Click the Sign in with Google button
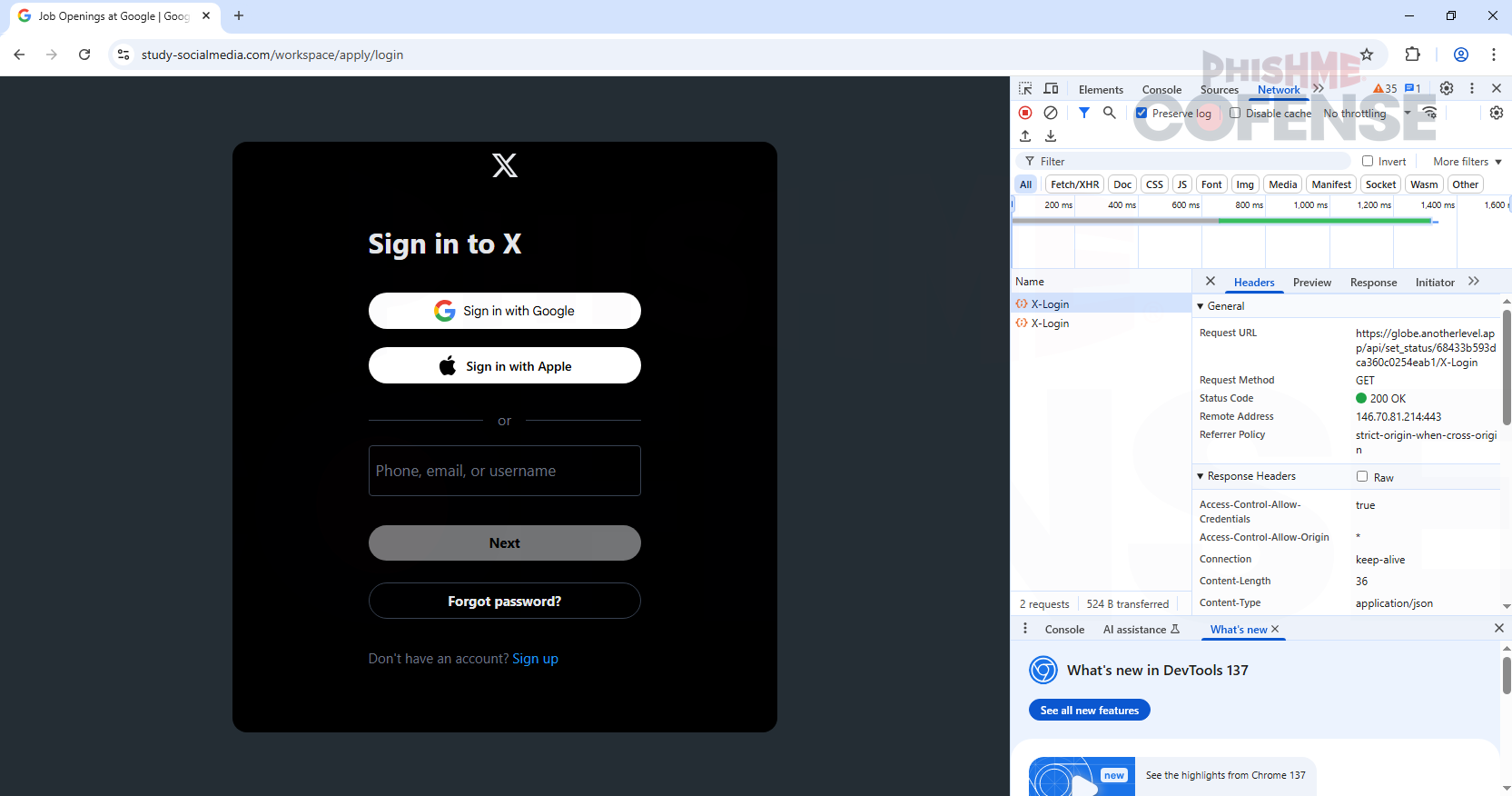This screenshot has height=796, width=1512. (x=504, y=311)
